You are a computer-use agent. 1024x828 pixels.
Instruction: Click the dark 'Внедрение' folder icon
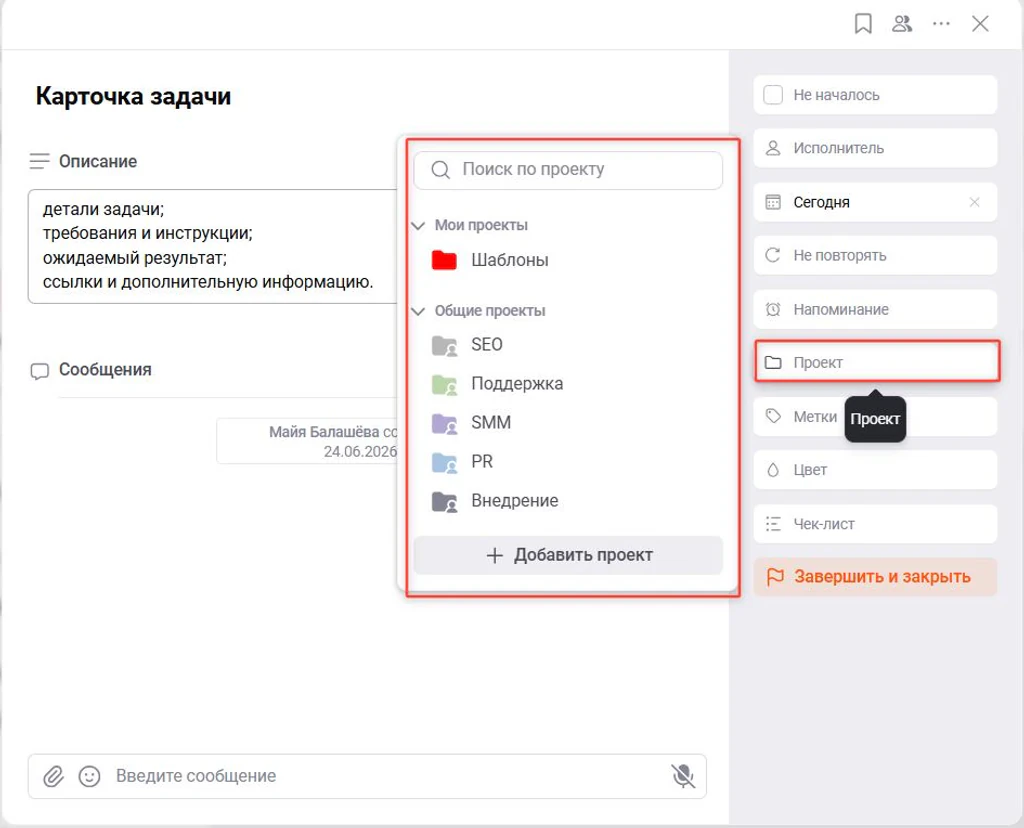click(x=444, y=502)
